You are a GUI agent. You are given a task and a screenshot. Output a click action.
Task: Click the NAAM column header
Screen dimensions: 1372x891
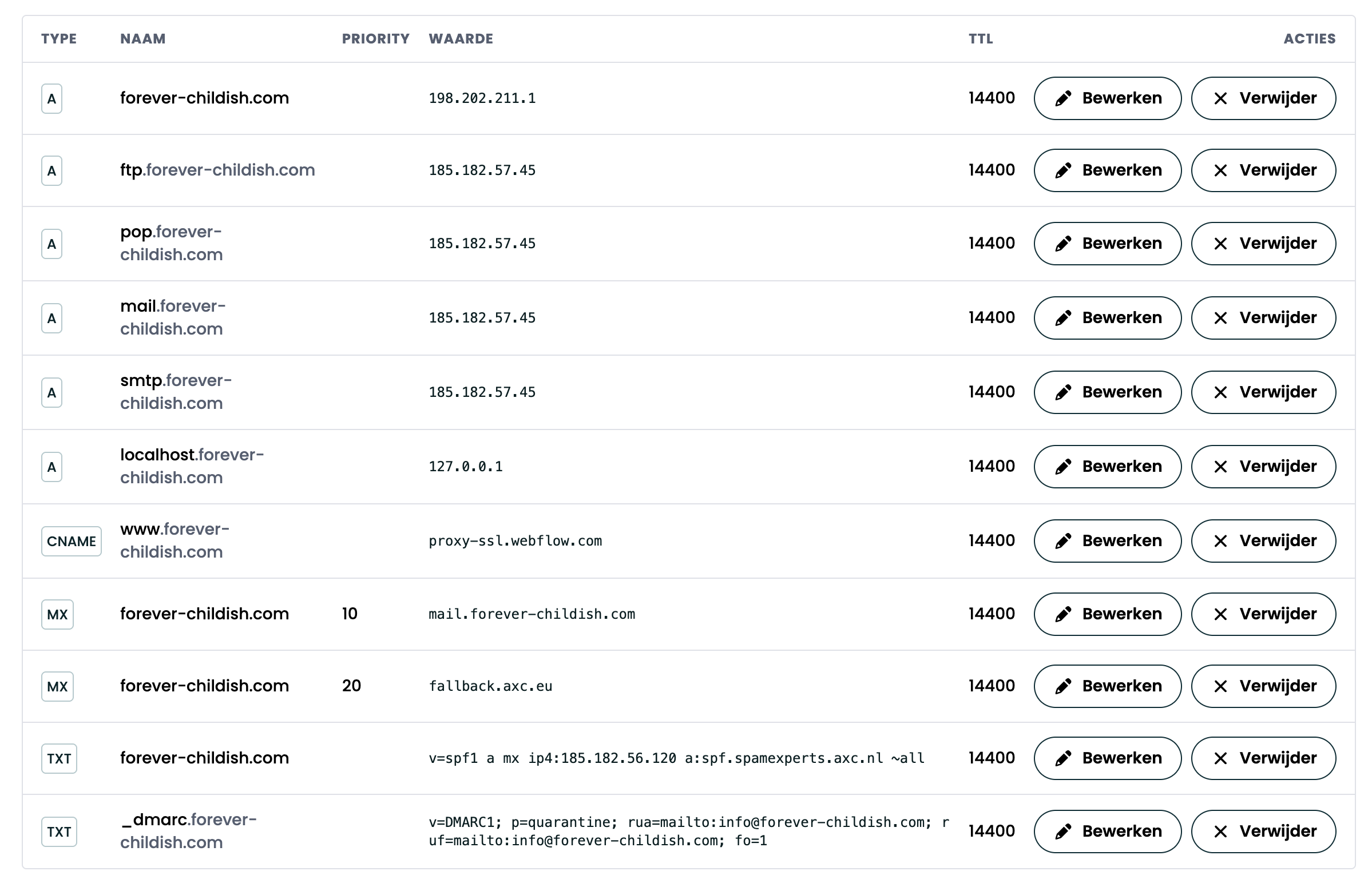(x=142, y=39)
